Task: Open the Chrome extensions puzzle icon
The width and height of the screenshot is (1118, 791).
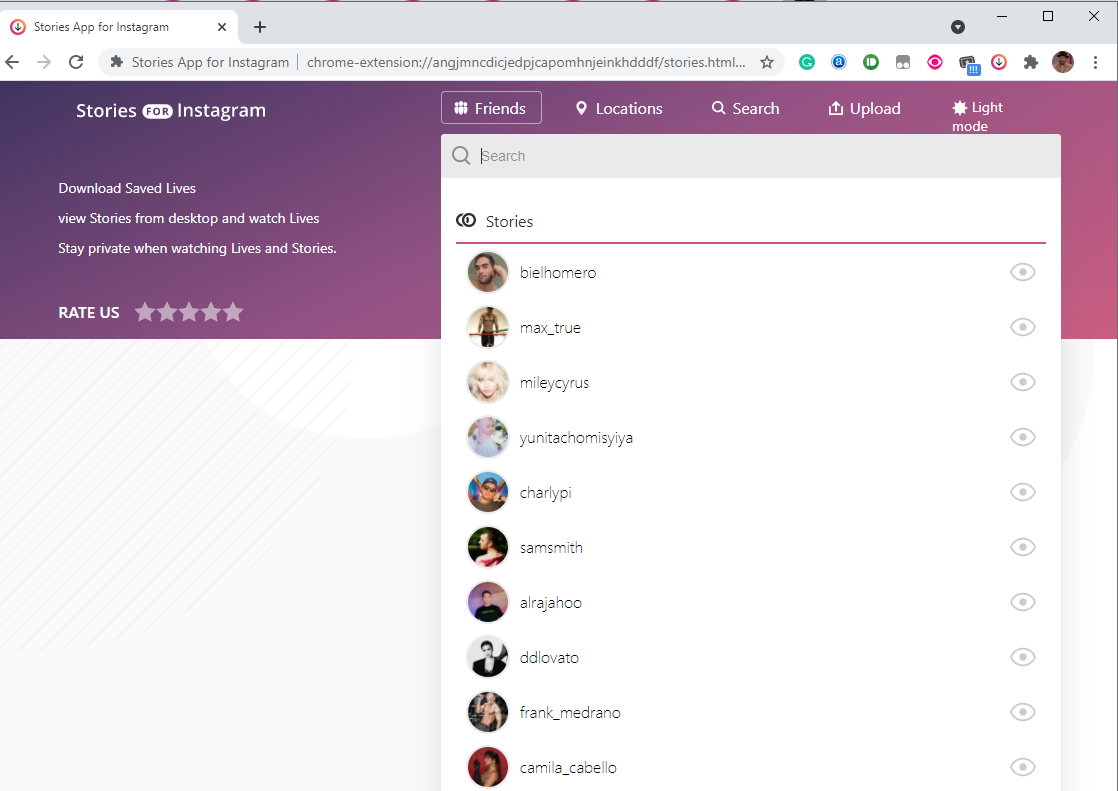Action: click(1031, 62)
